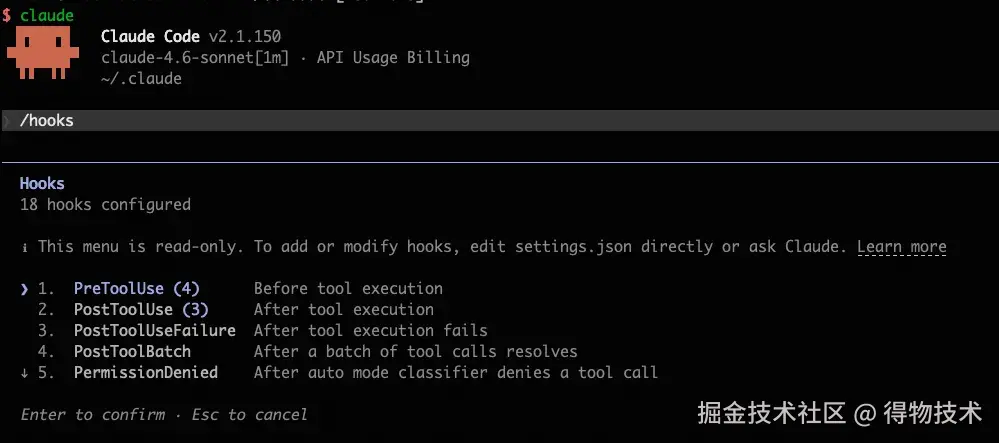
Task: Click the prompt chevron before /hooks
Action: tap(6, 120)
